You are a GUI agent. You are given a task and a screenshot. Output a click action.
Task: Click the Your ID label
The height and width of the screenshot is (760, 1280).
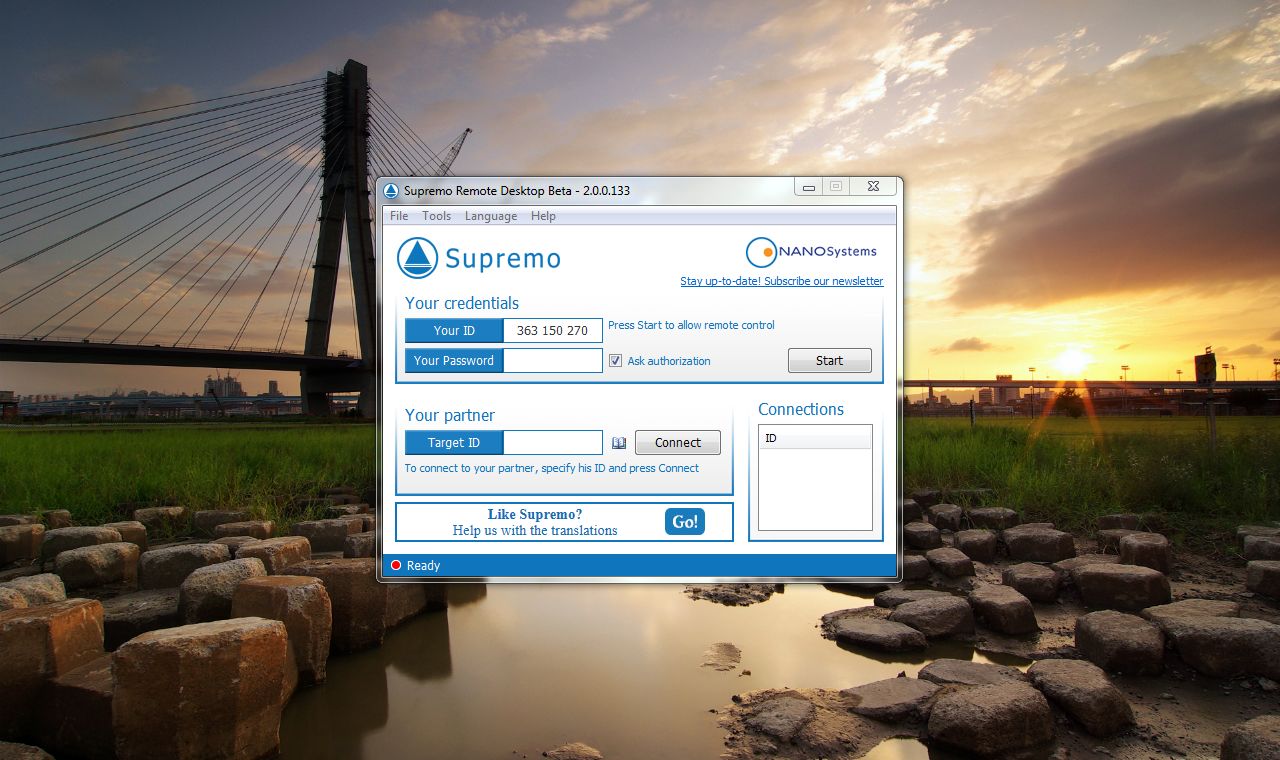[454, 331]
